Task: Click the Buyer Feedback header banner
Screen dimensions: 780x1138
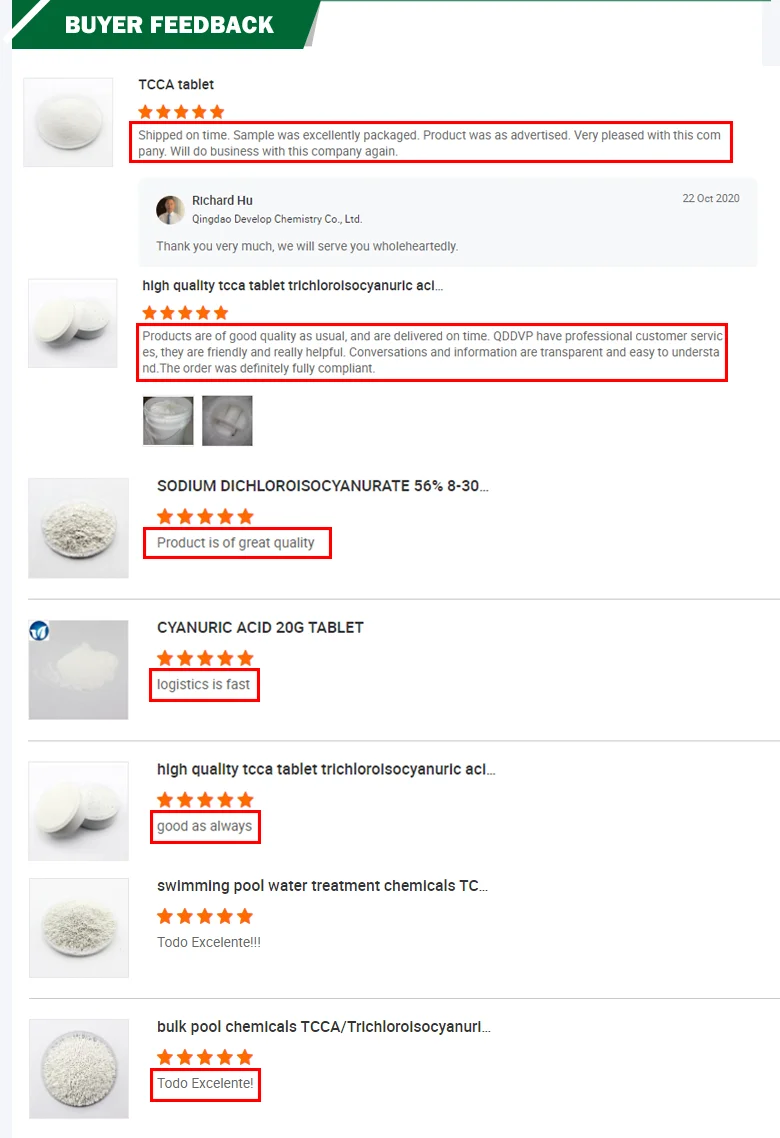Action: 166,25
